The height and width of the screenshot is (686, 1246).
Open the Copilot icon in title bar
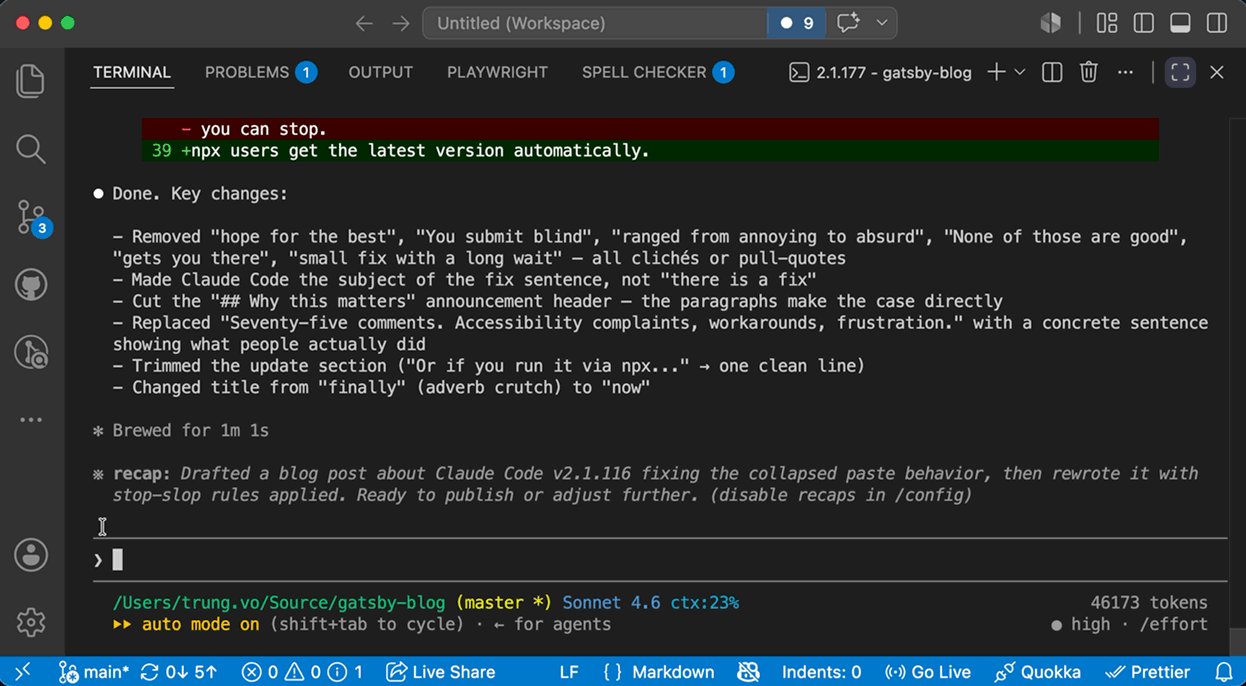[x=1051, y=23]
